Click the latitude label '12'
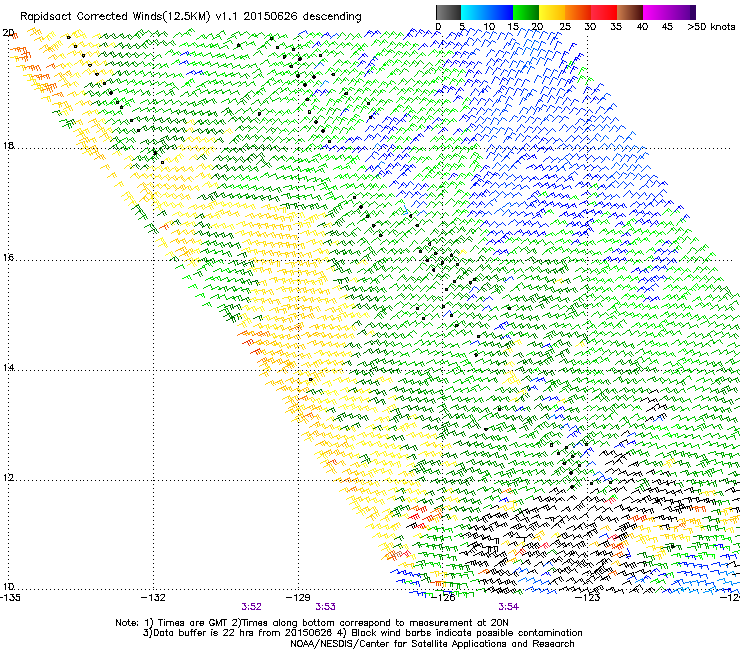 pyautogui.click(x=8, y=478)
